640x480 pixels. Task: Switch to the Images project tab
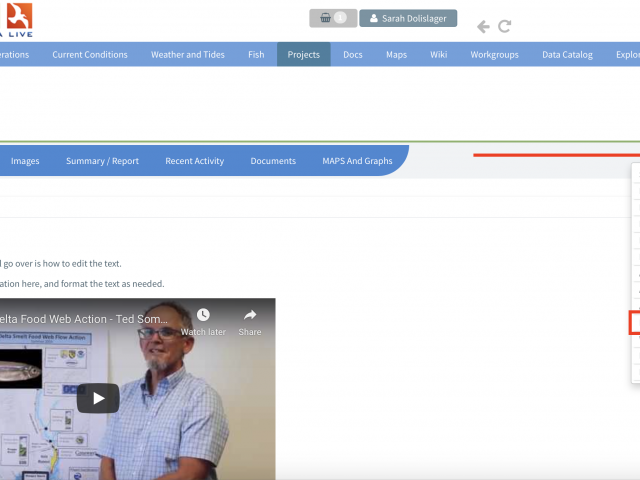(25, 161)
